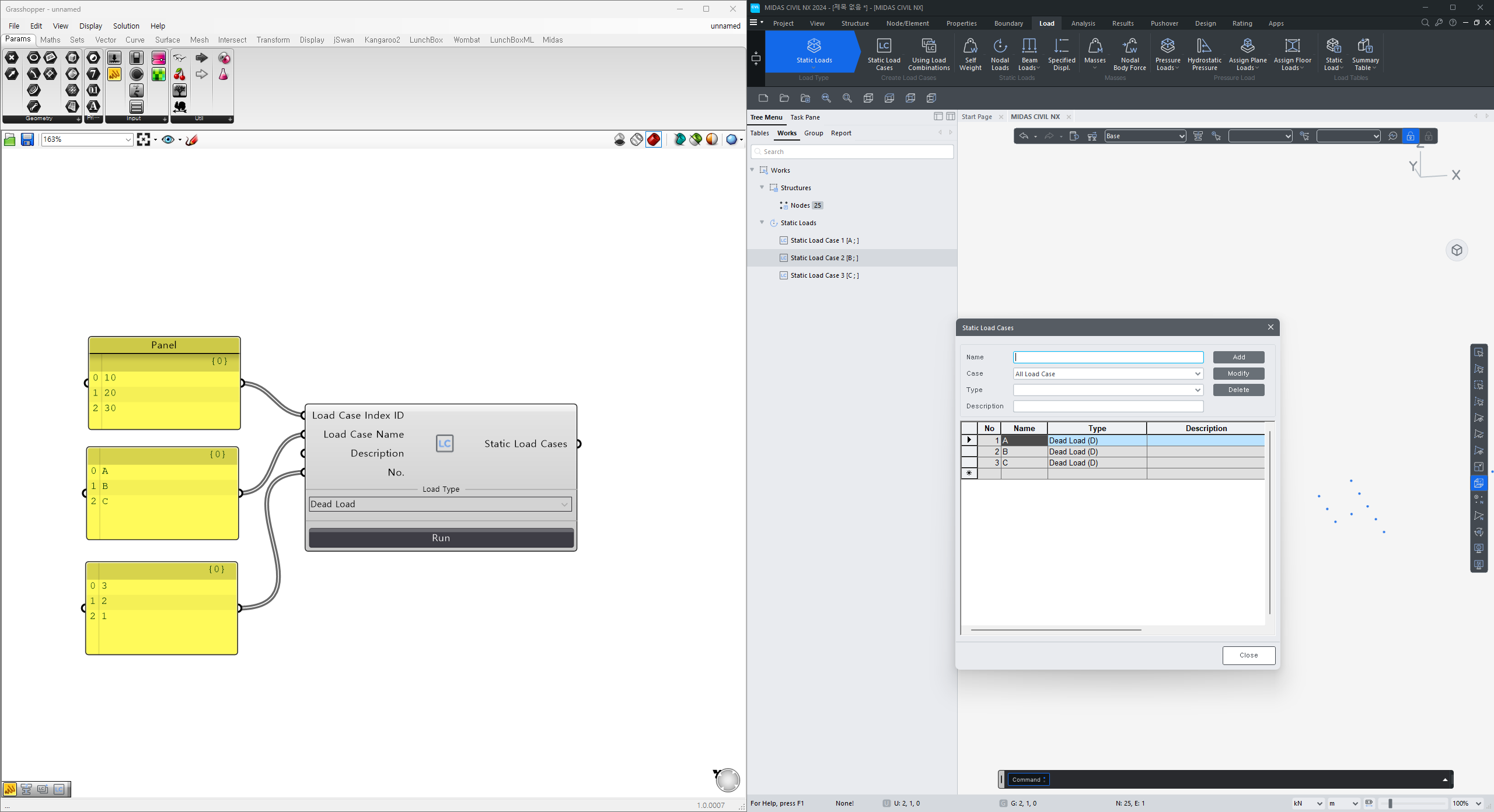Choose the Integer '7' parameter icon

(x=93, y=74)
